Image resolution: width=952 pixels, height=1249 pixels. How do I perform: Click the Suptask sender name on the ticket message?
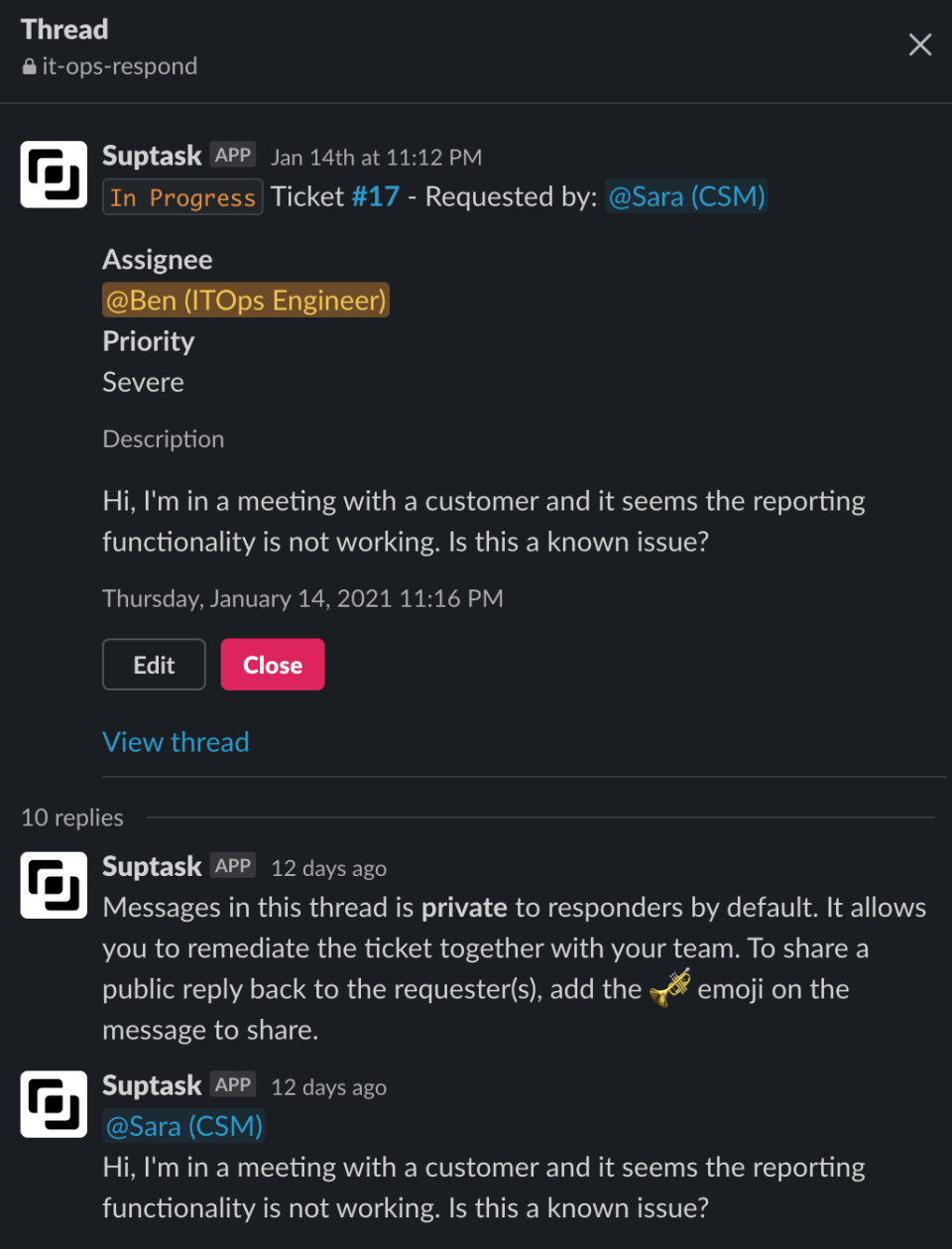click(152, 156)
